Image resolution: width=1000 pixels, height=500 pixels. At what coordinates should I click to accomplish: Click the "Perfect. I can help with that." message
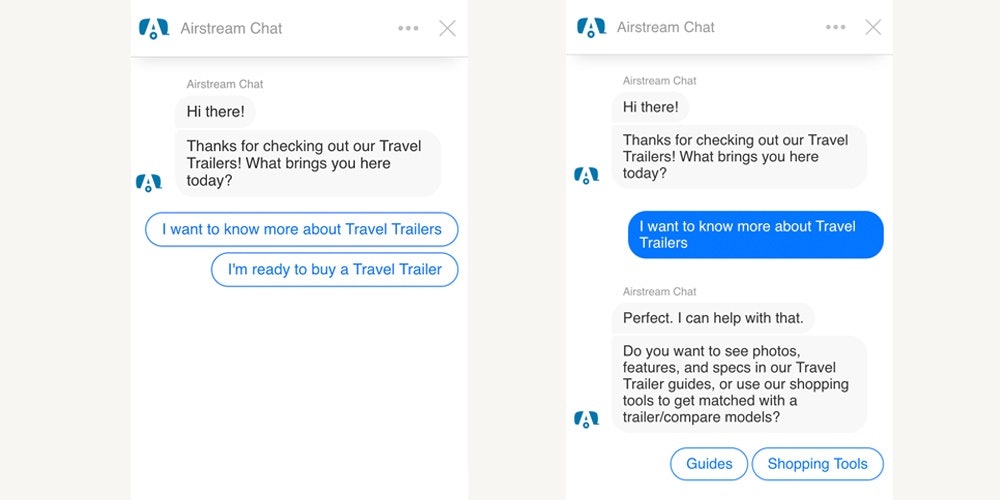tap(713, 318)
